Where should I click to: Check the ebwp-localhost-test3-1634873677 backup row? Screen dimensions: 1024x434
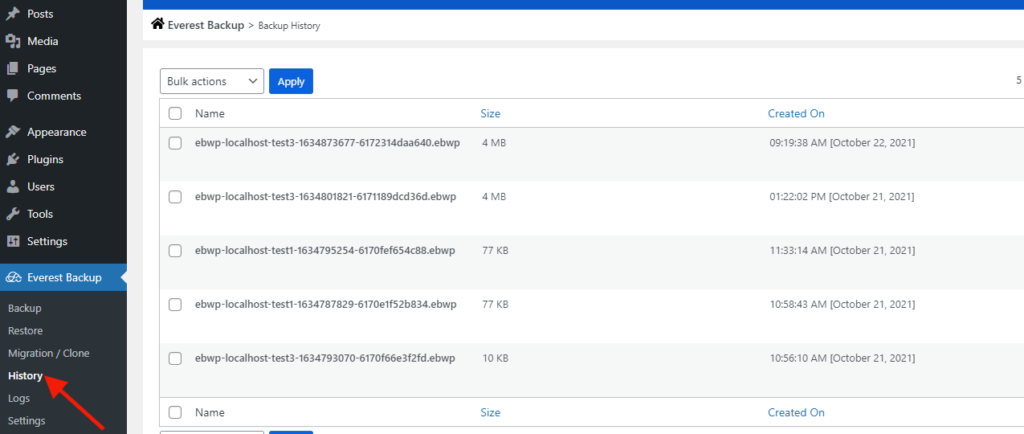point(175,143)
